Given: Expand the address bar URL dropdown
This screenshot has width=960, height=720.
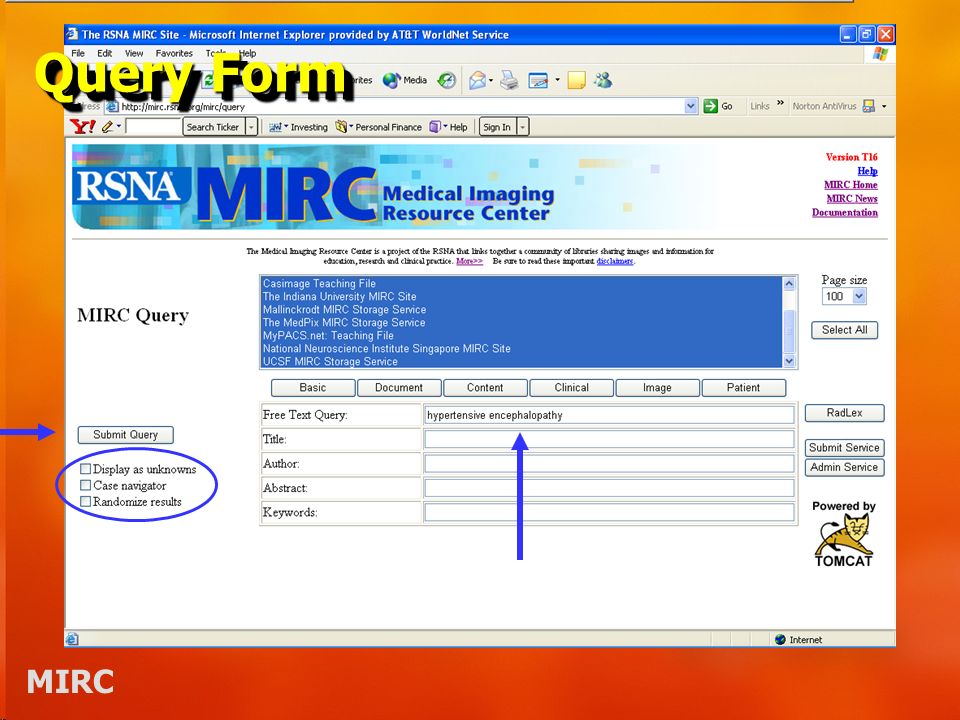Looking at the screenshot, I should [691, 106].
